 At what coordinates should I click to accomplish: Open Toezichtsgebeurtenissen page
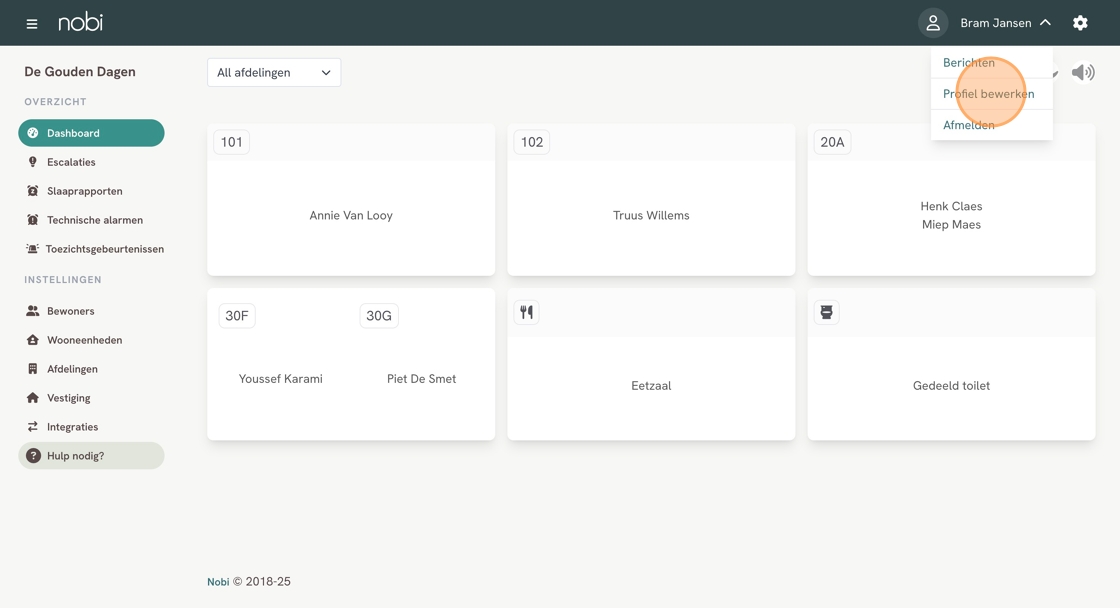[x=104, y=249]
